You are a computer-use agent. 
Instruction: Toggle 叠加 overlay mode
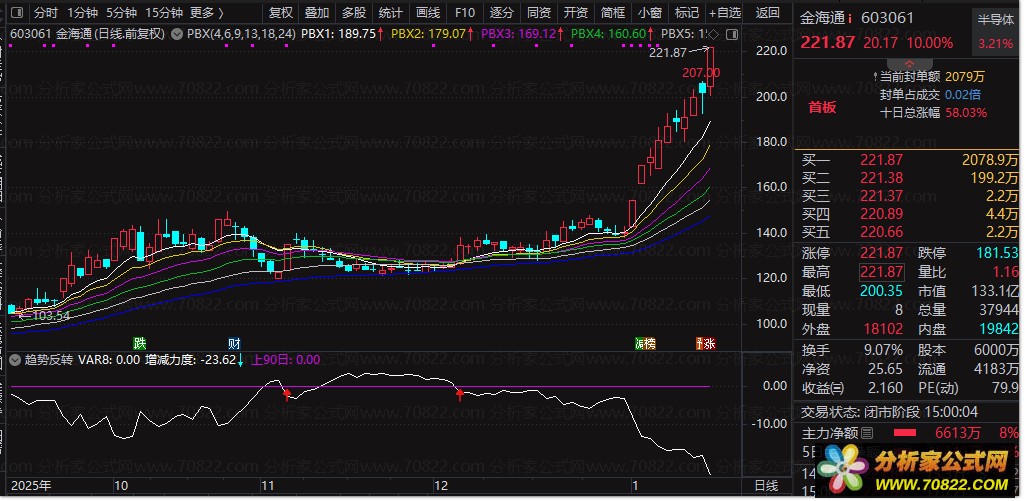click(316, 13)
